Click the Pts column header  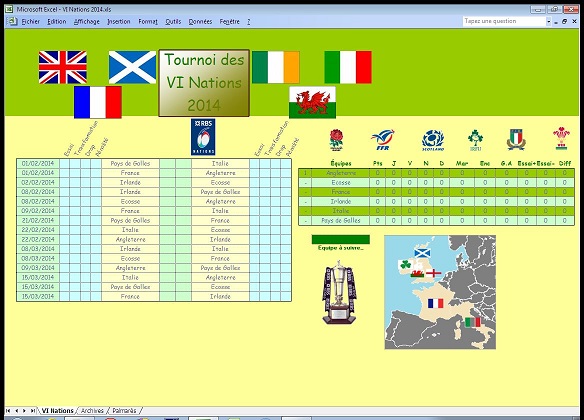coord(377,163)
